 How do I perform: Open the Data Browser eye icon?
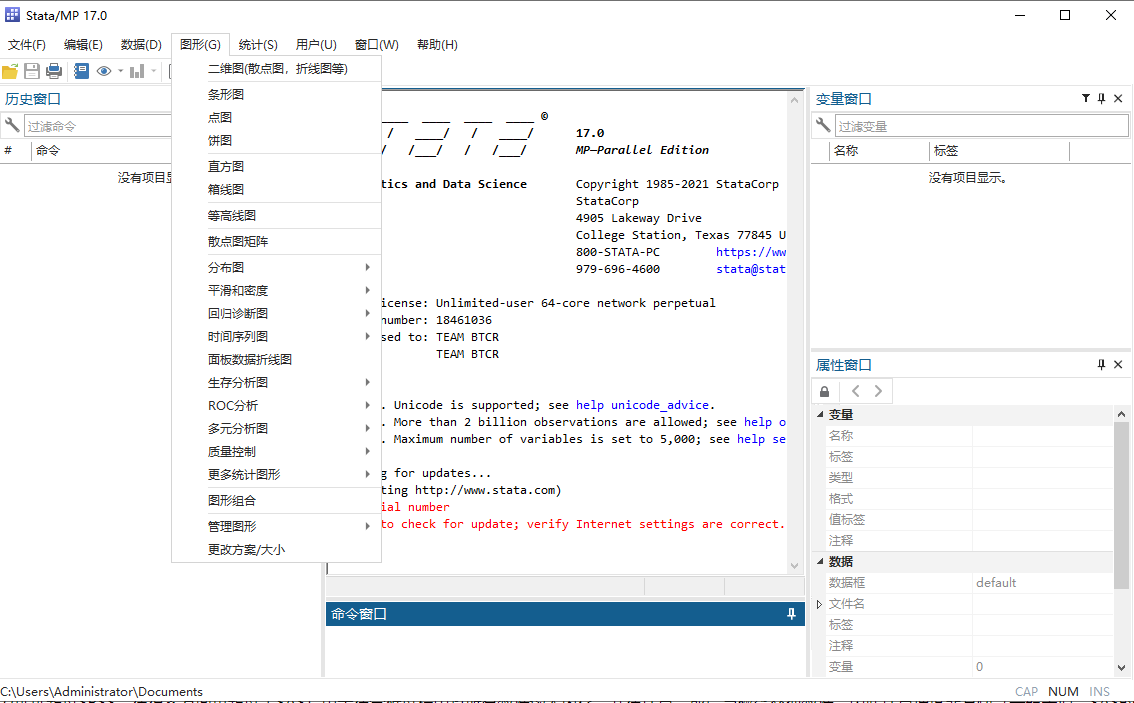(103, 71)
